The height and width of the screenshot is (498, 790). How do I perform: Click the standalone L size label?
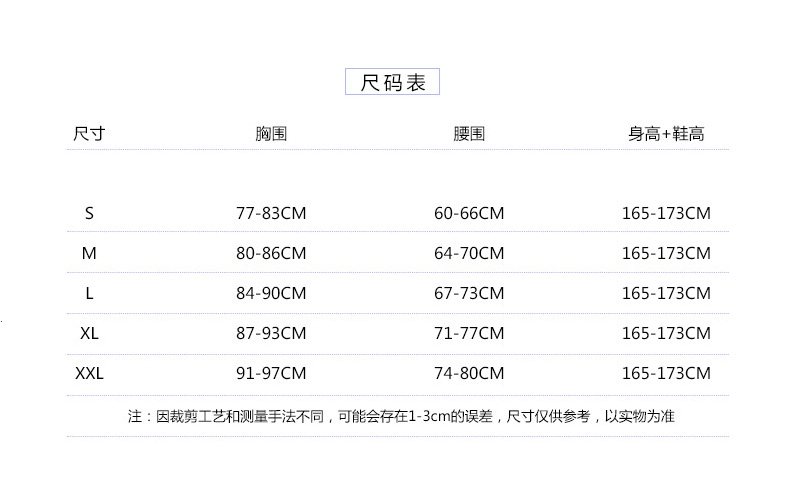[x=89, y=293]
